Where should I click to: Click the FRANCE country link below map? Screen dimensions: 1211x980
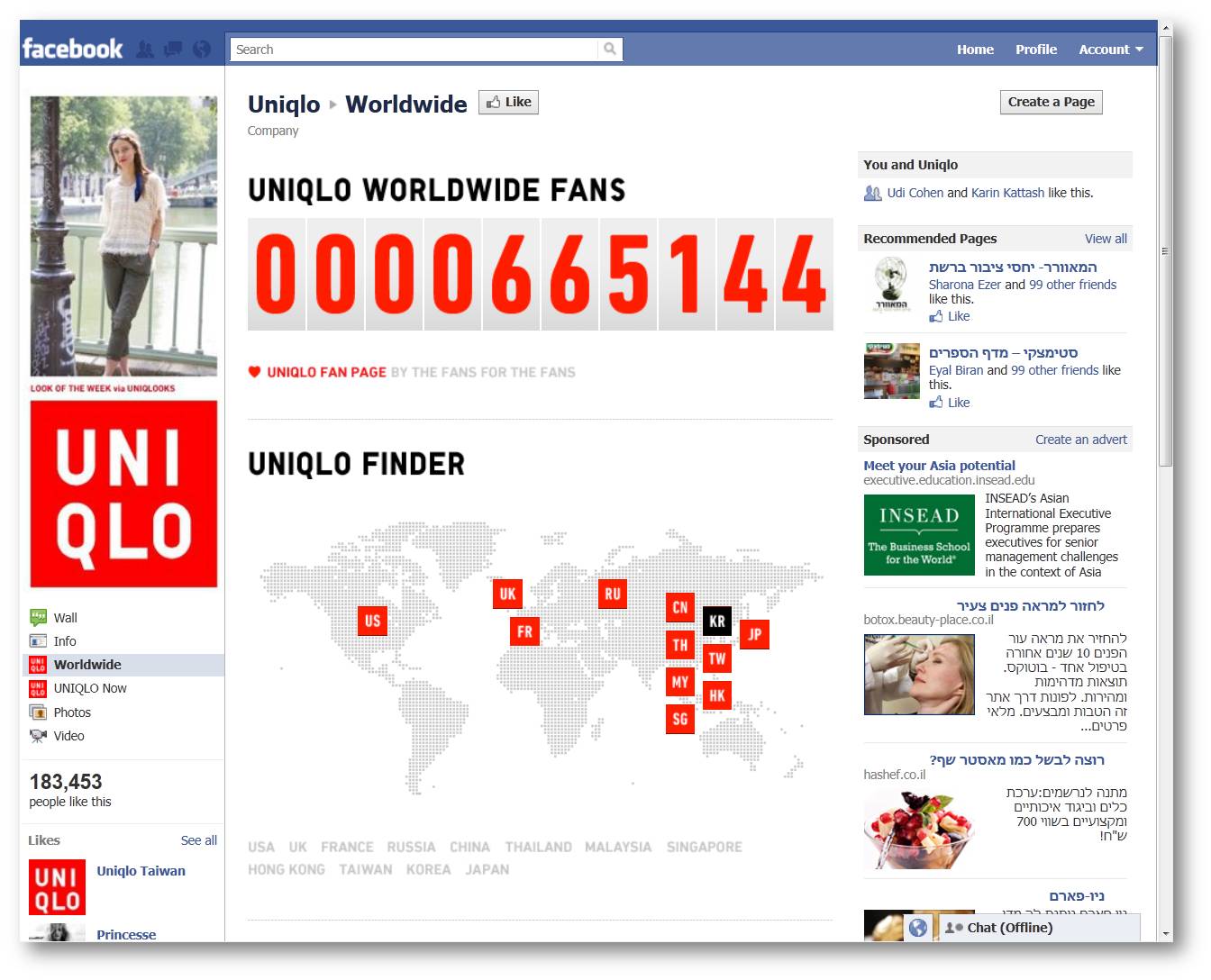coord(347,847)
